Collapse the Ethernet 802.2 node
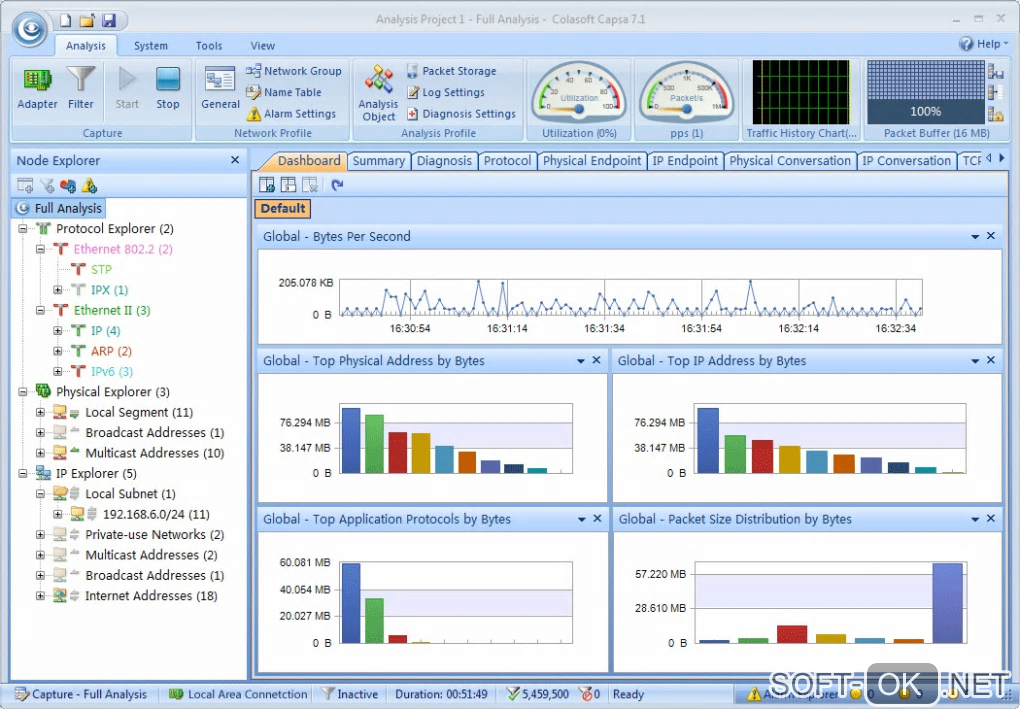 point(40,249)
